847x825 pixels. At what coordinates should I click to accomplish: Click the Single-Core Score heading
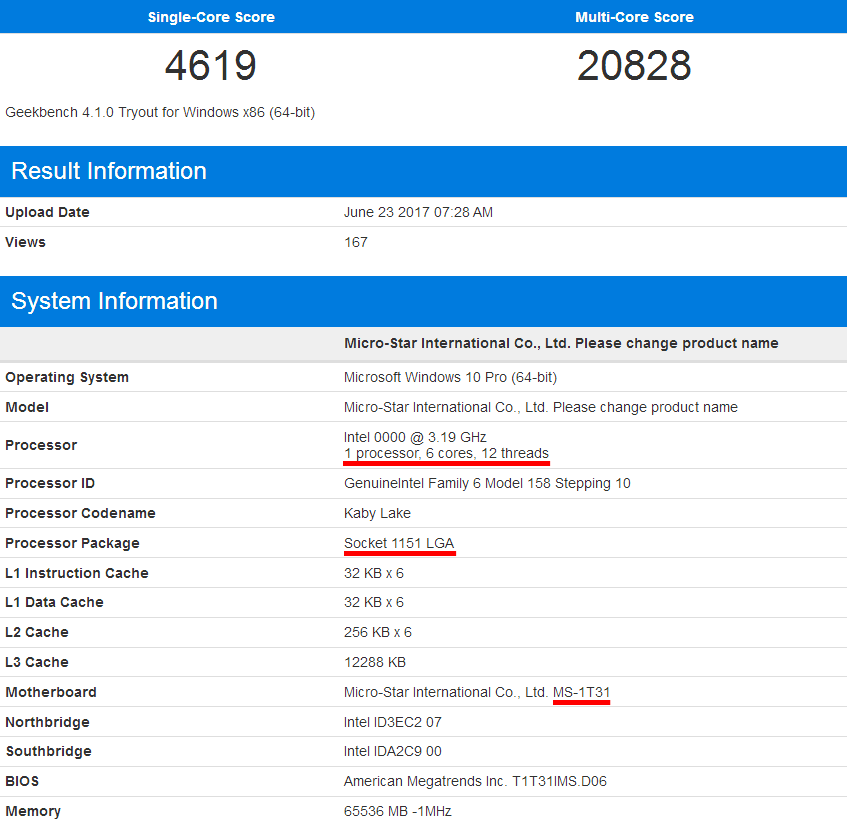click(211, 17)
